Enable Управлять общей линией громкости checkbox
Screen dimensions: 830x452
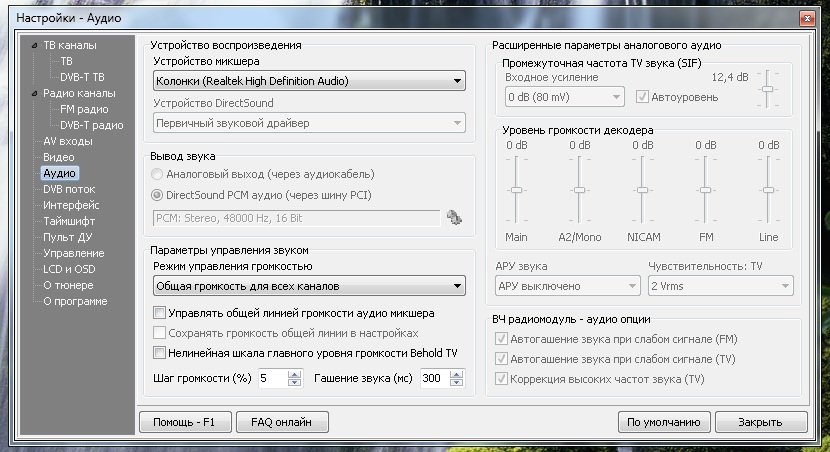click(159, 313)
